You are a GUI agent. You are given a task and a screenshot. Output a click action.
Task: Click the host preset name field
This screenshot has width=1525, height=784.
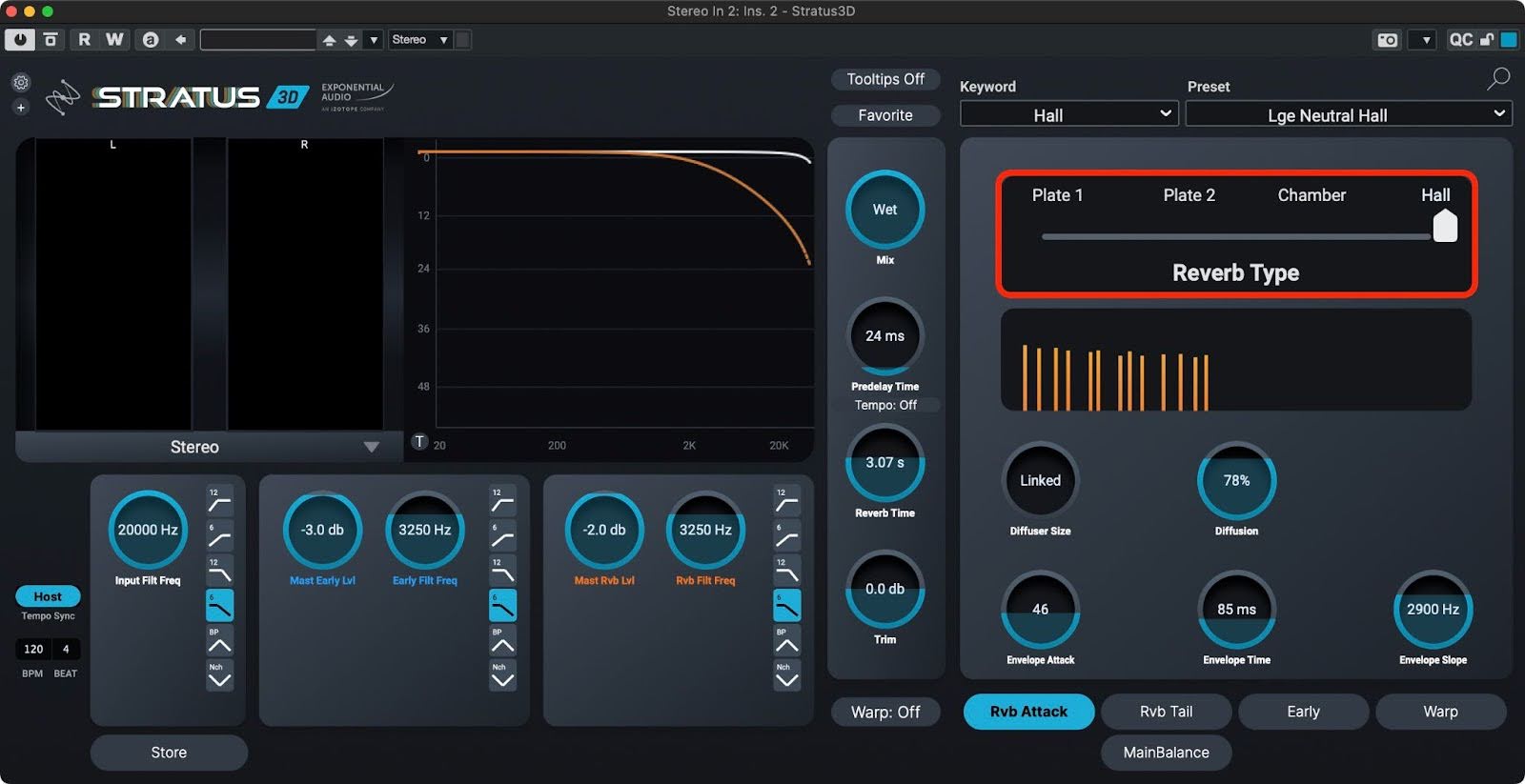pyautogui.click(x=257, y=40)
